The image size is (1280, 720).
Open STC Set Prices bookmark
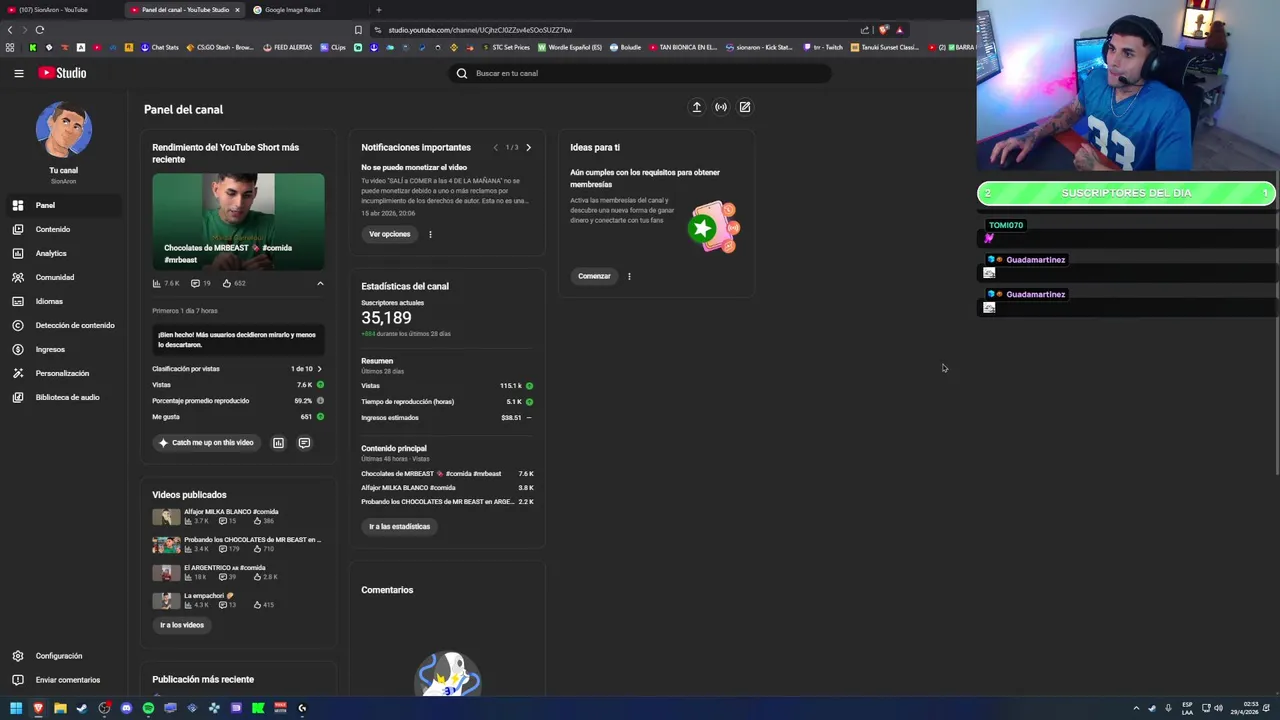pyautogui.click(x=506, y=47)
